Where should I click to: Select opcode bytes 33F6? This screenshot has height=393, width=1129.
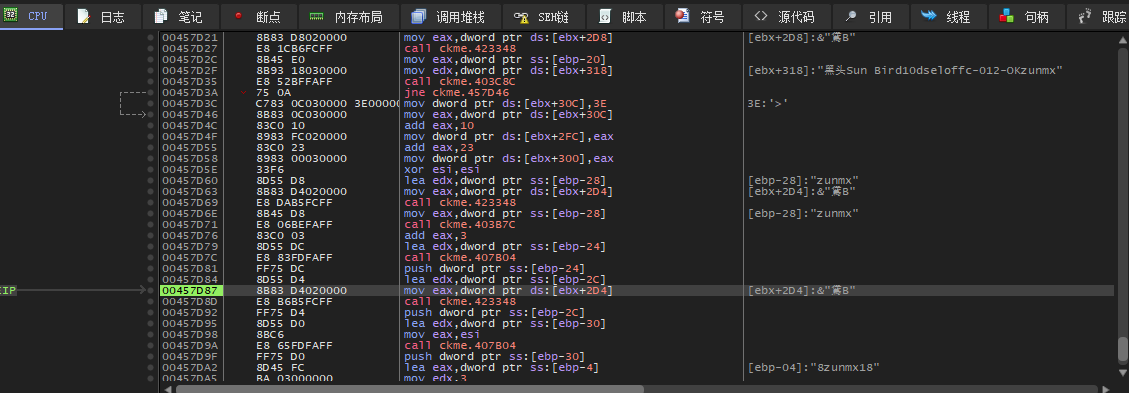pos(268,169)
